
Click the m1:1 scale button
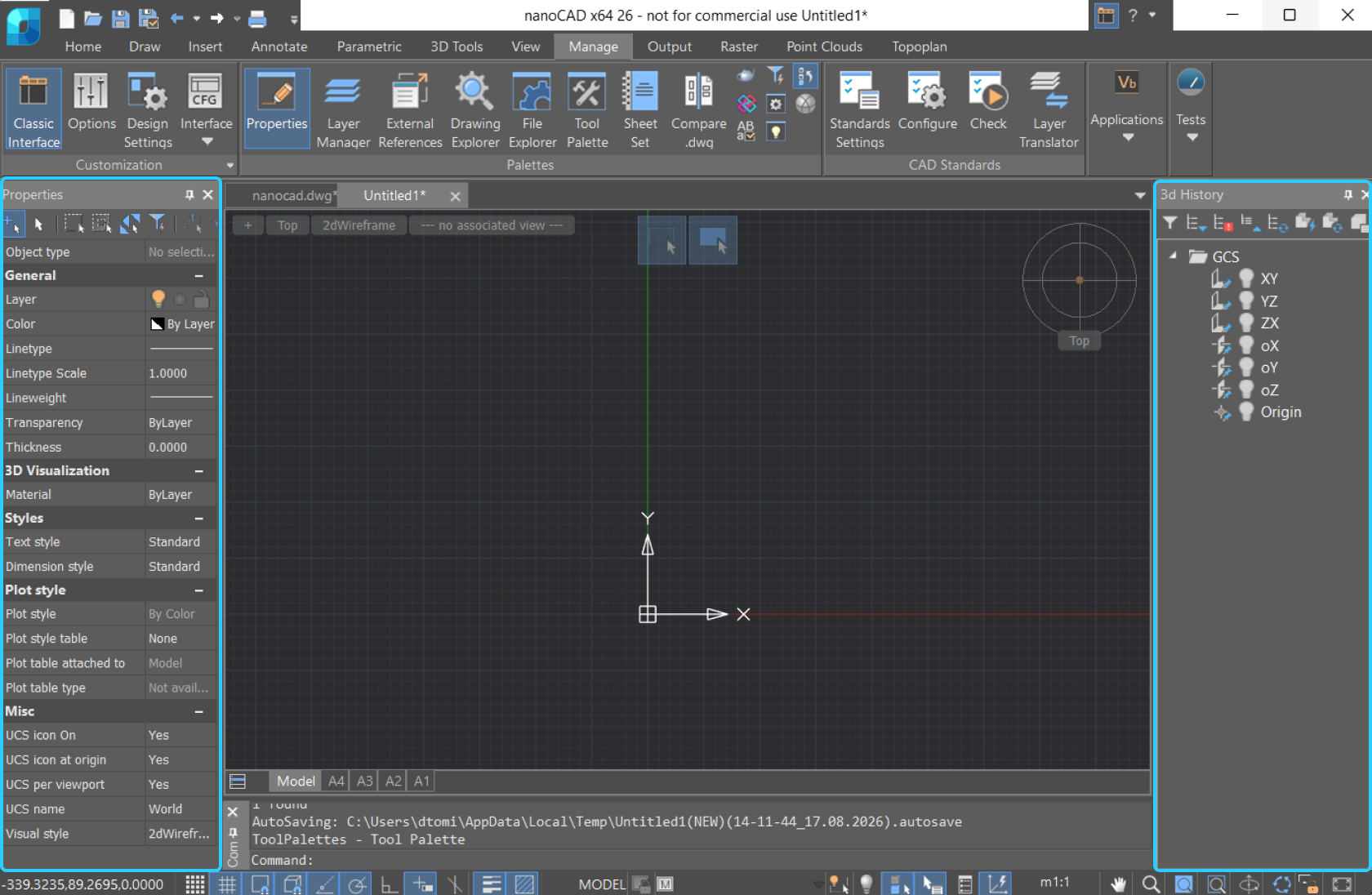click(x=1054, y=883)
